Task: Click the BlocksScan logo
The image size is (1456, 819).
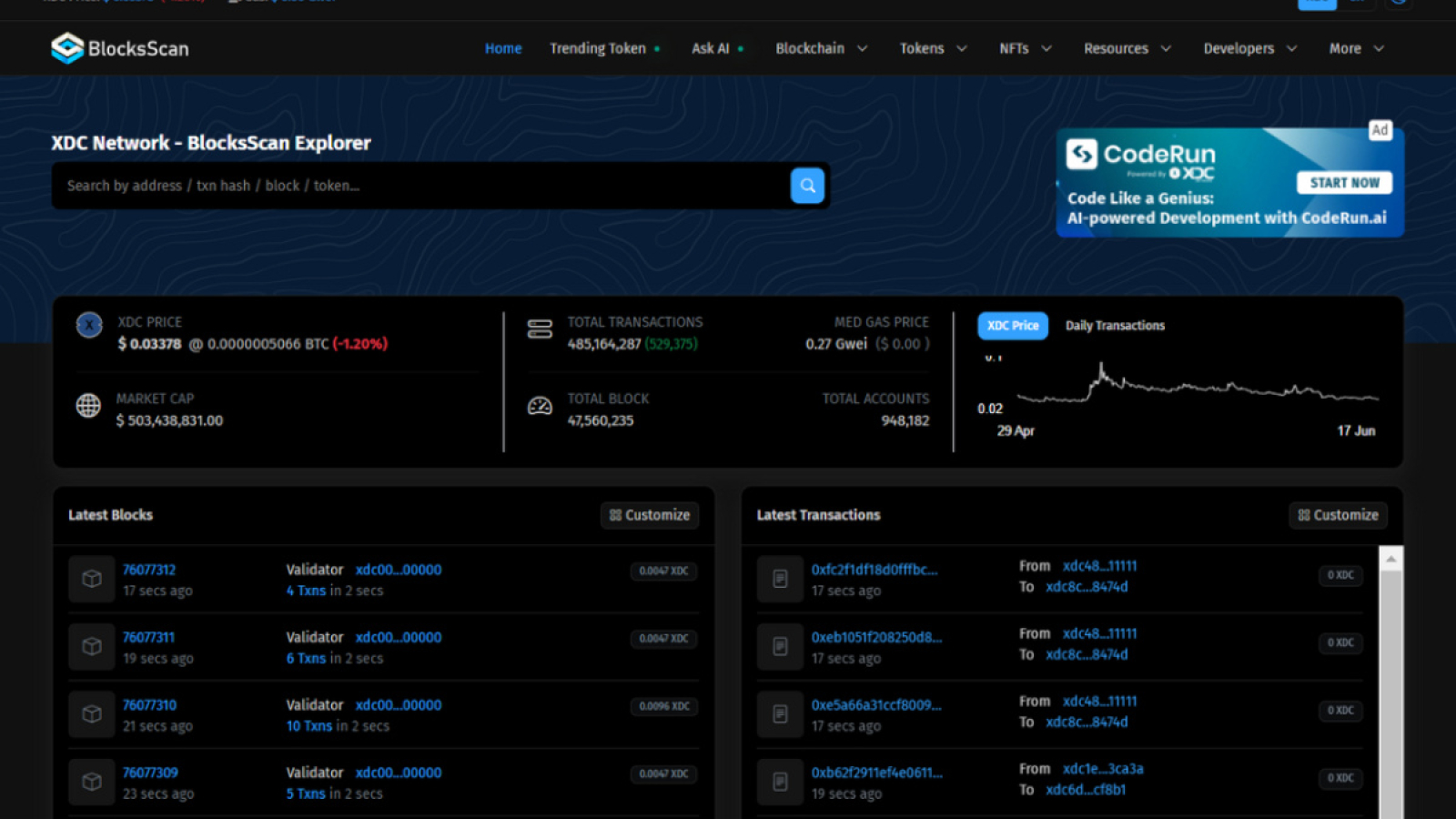Action: tap(120, 48)
